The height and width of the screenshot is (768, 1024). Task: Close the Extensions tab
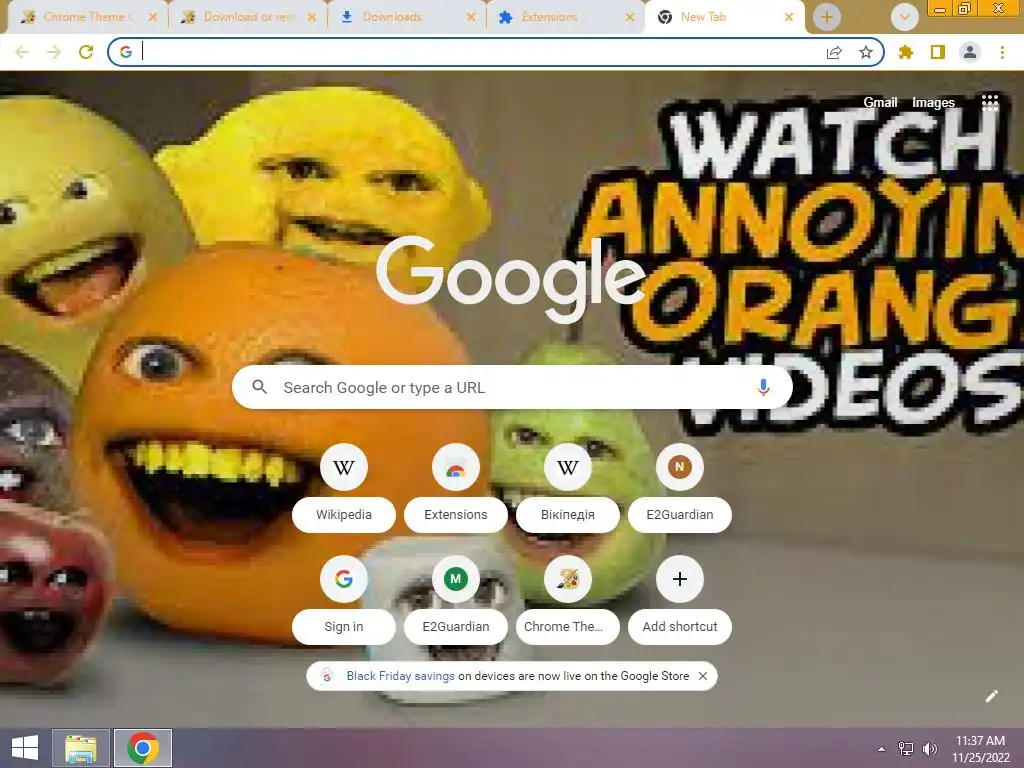(630, 17)
